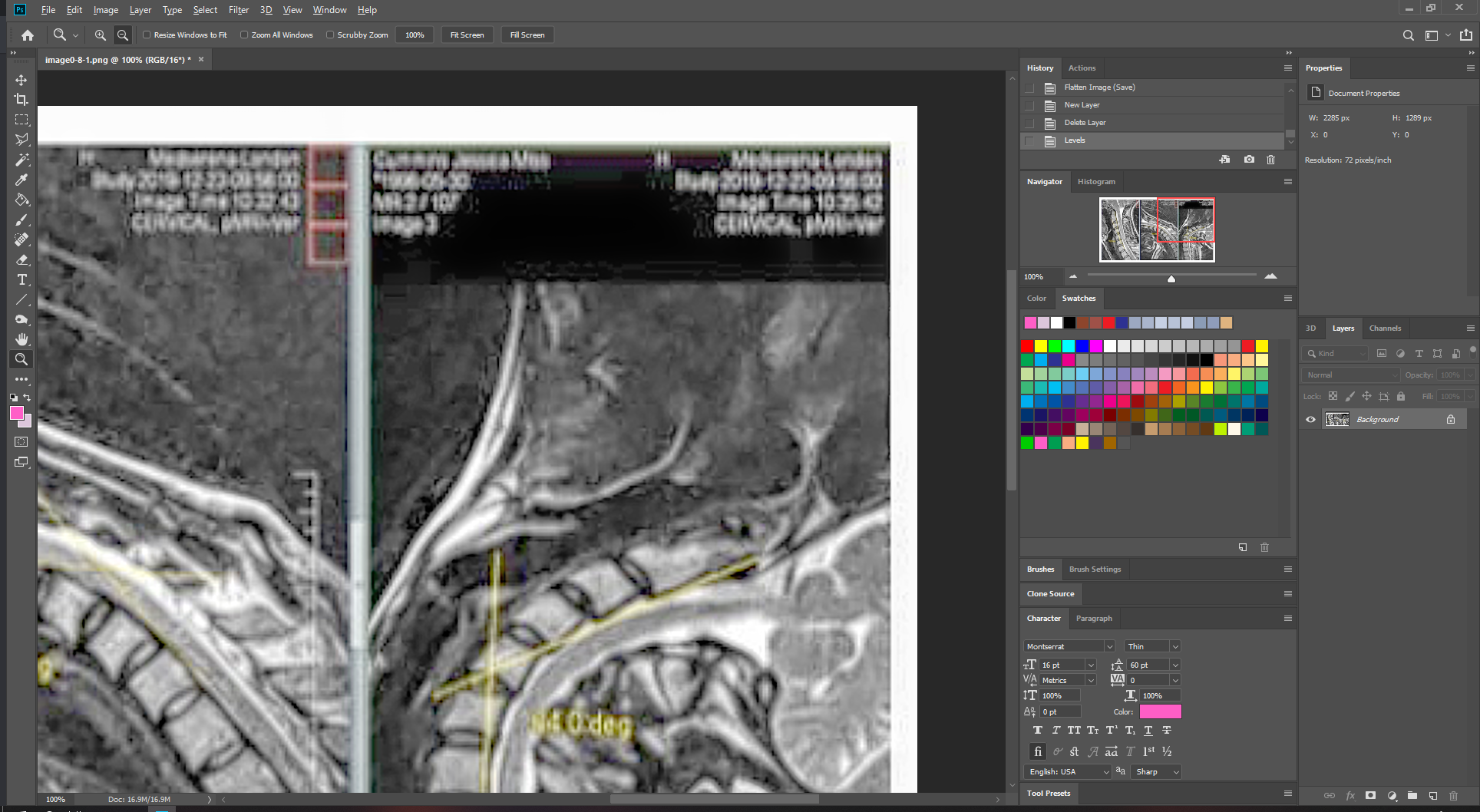Select the Horizontal Type tool
Viewport: 1480px width, 812px height.
coord(21,279)
